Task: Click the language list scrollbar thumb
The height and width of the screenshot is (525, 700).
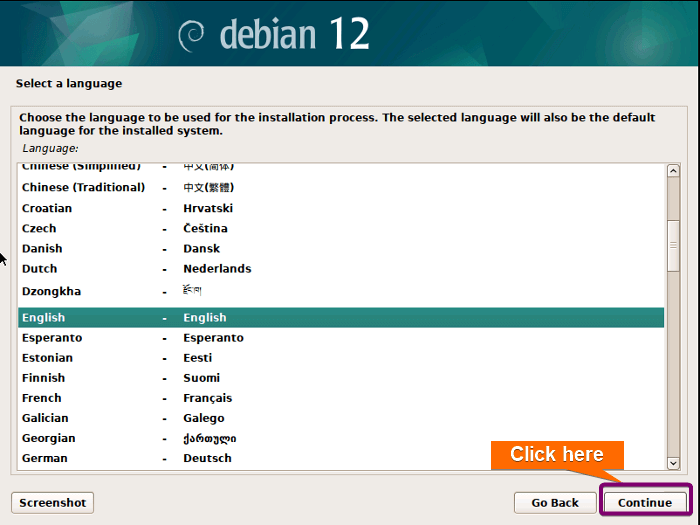Action: pyautogui.click(x=673, y=246)
